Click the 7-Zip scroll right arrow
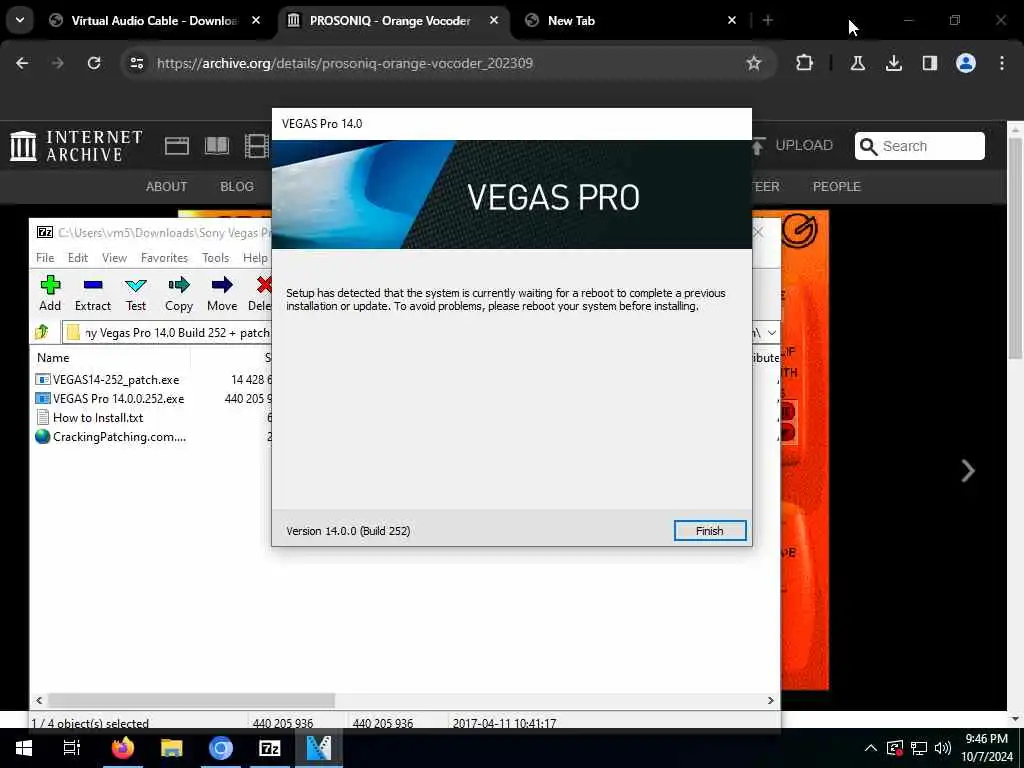 tap(771, 700)
